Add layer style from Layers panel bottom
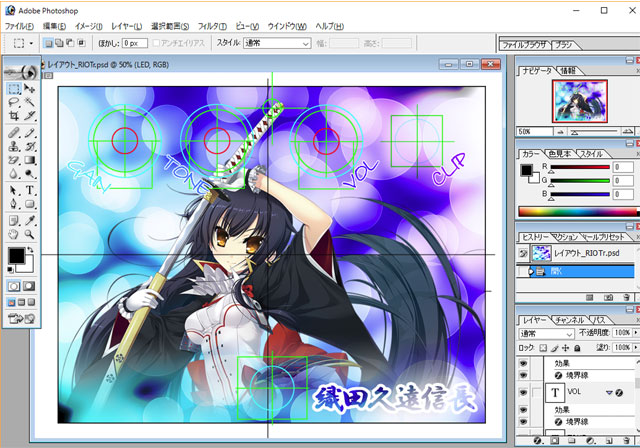640x448 pixels. [x=537, y=441]
